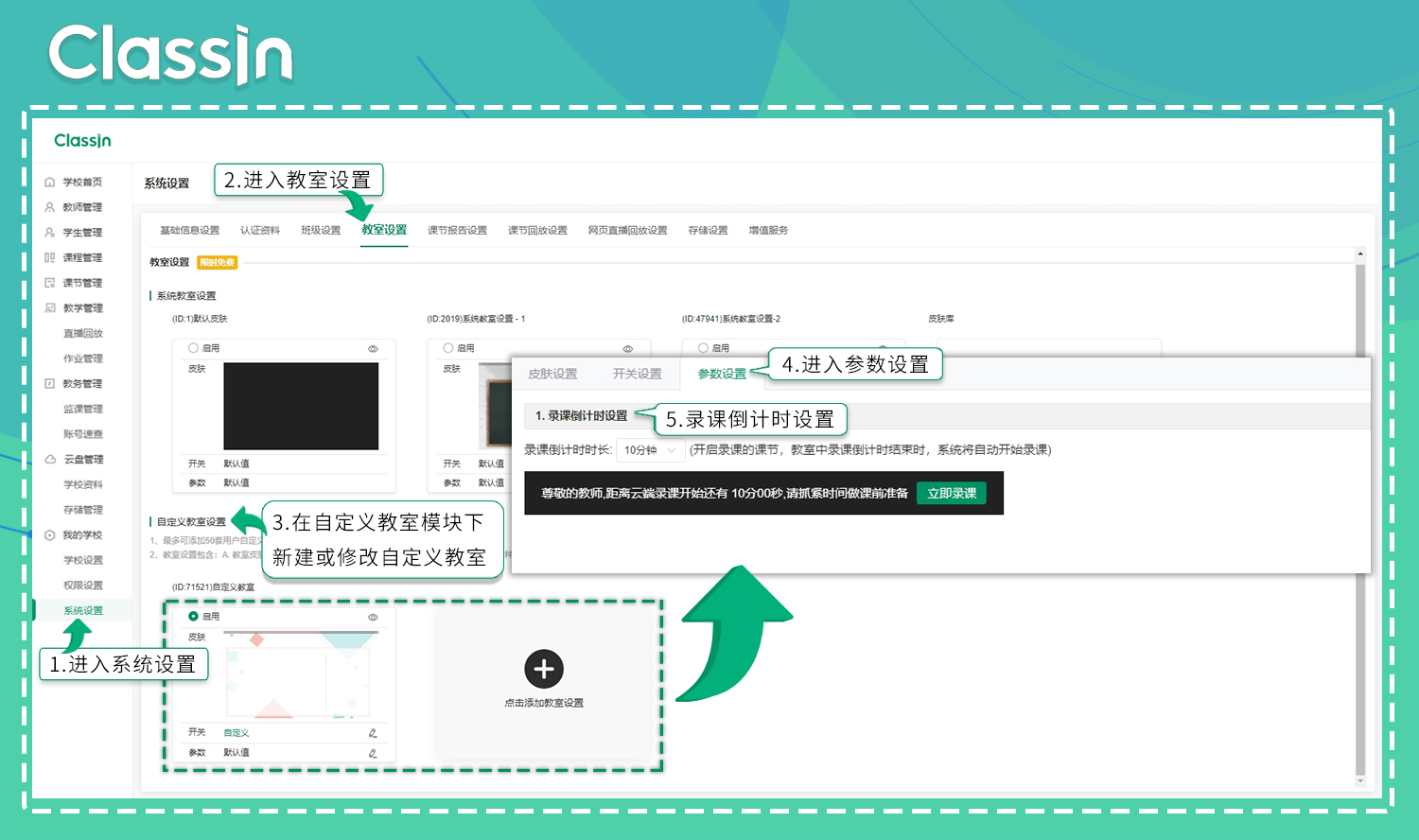Viewport: 1419px width, 840px height.
Task: Click the custom classroom skin thumbnail
Action: [x=301, y=674]
